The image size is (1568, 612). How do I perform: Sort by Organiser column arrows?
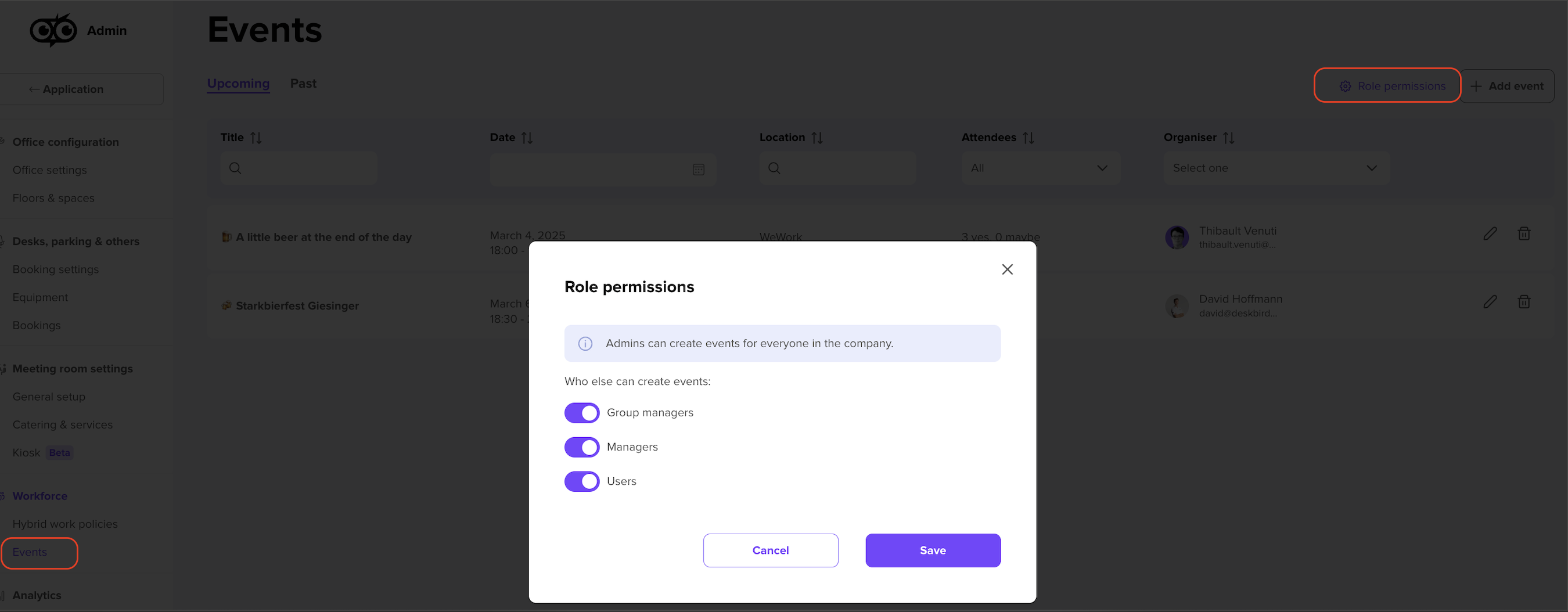(x=1228, y=138)
